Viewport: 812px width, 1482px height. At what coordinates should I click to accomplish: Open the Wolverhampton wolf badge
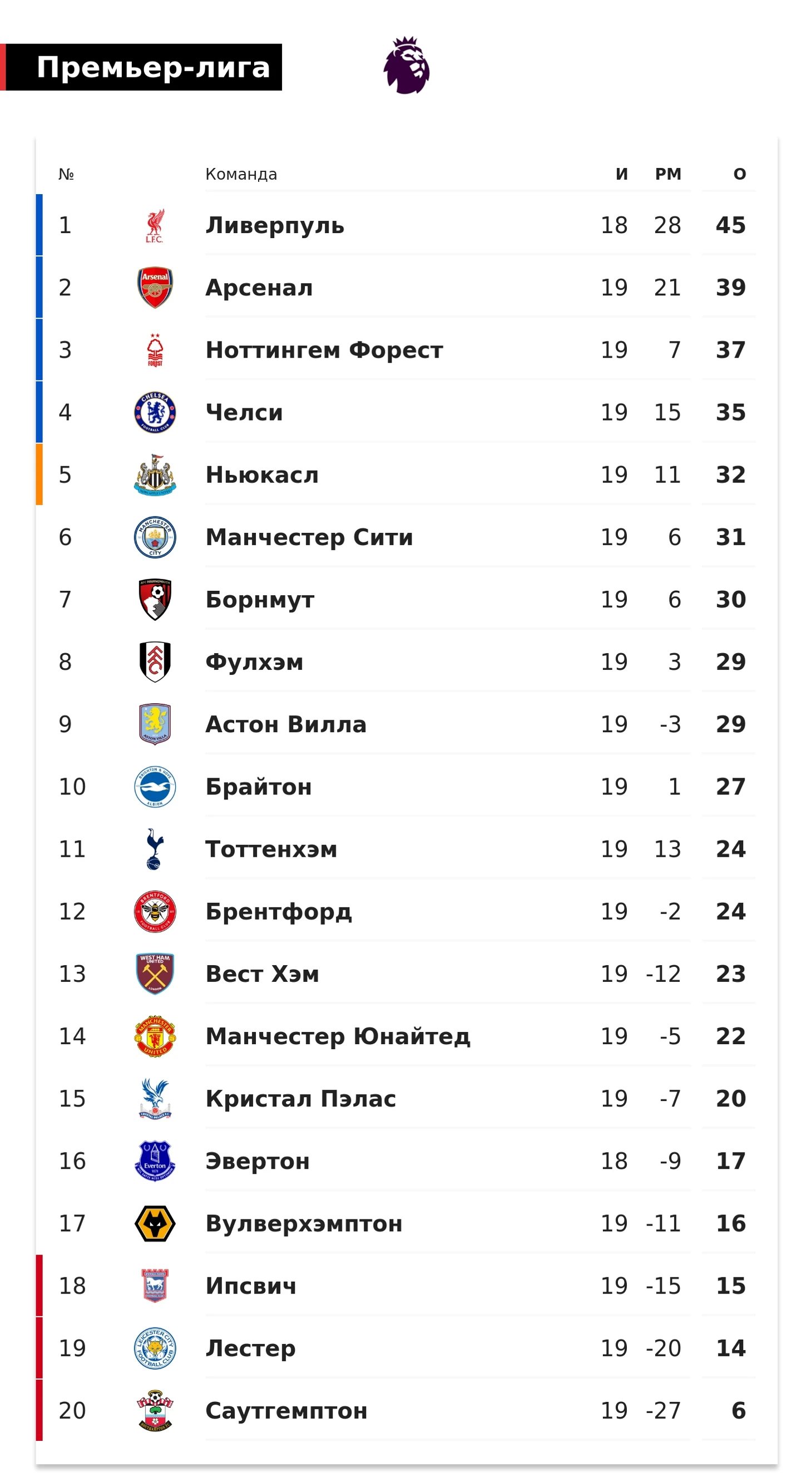click(155, 1223)
